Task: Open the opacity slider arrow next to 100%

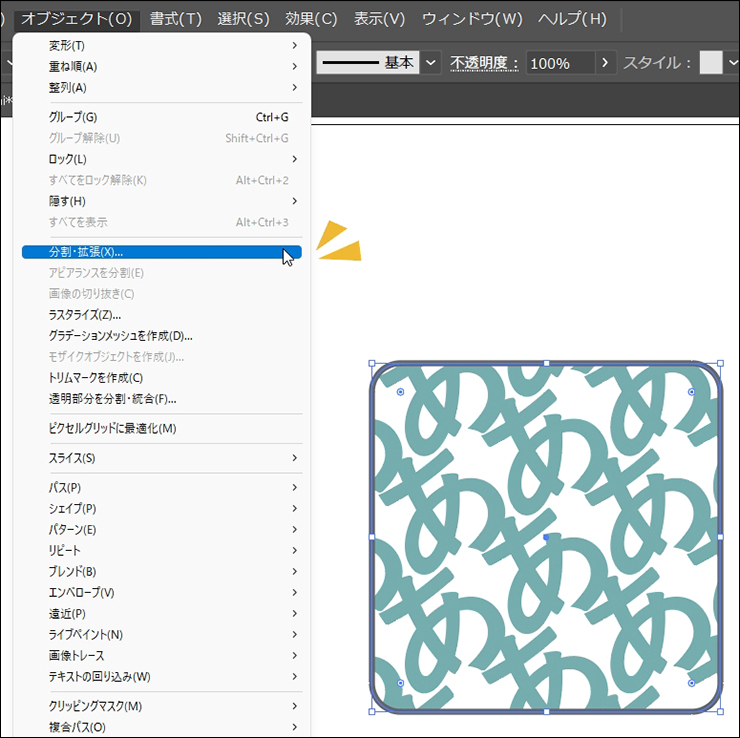Action: [x=605, y=63]
